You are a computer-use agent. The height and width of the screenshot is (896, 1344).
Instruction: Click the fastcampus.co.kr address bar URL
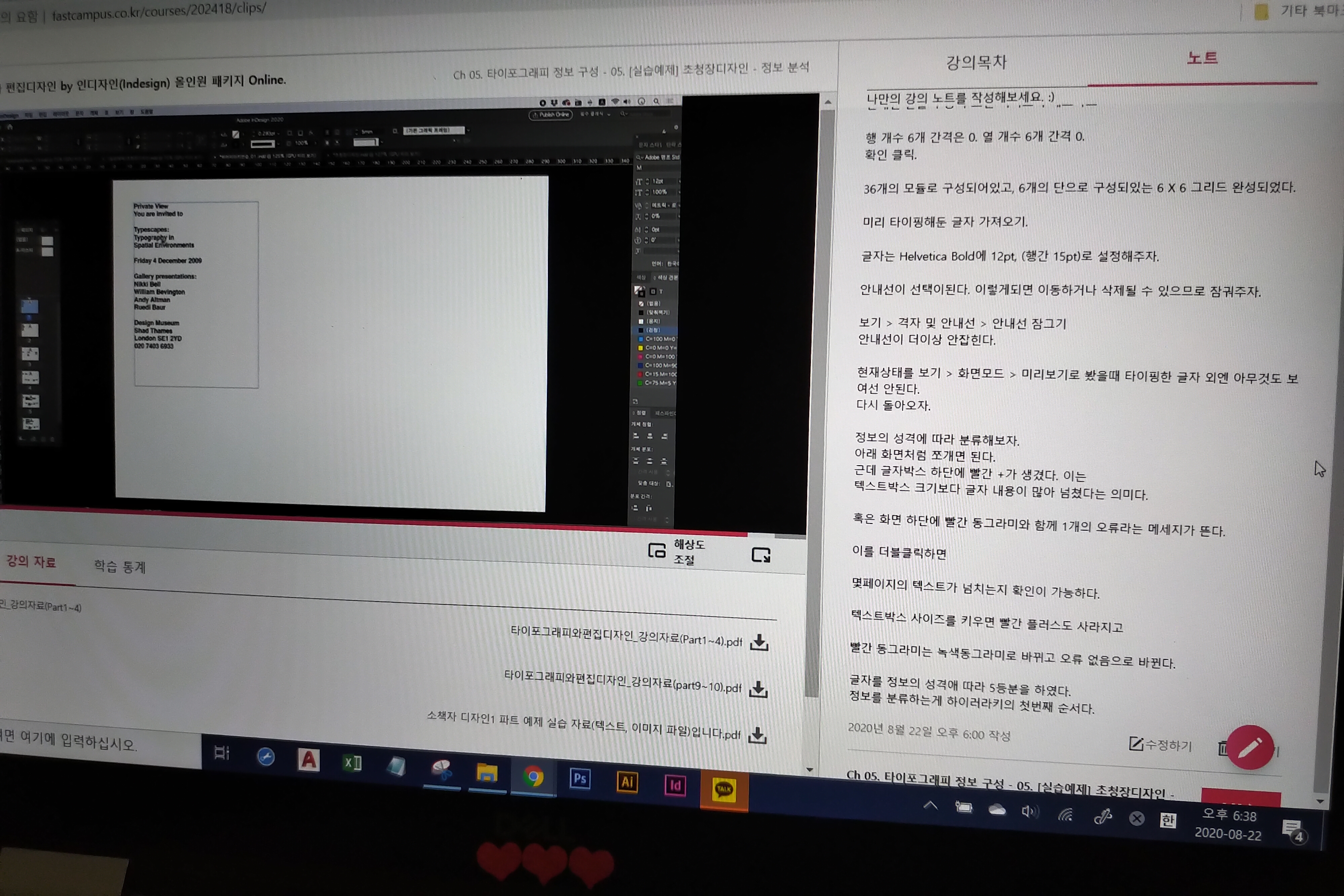(159, 11)
